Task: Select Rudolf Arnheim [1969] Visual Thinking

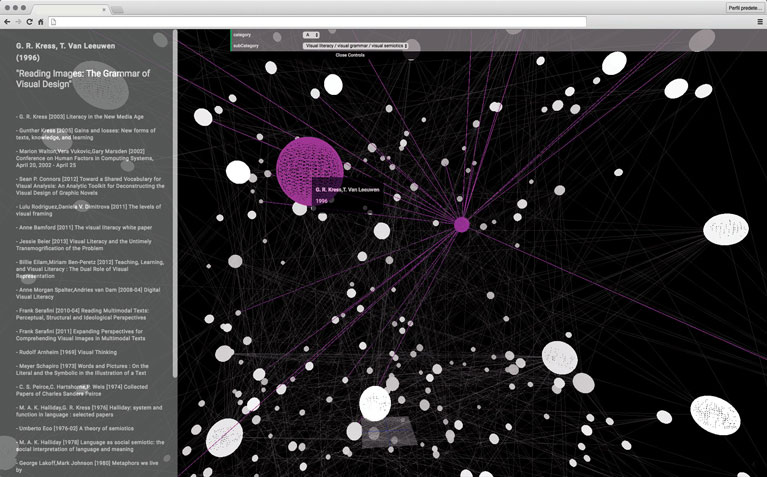Action: click(66, 352)
